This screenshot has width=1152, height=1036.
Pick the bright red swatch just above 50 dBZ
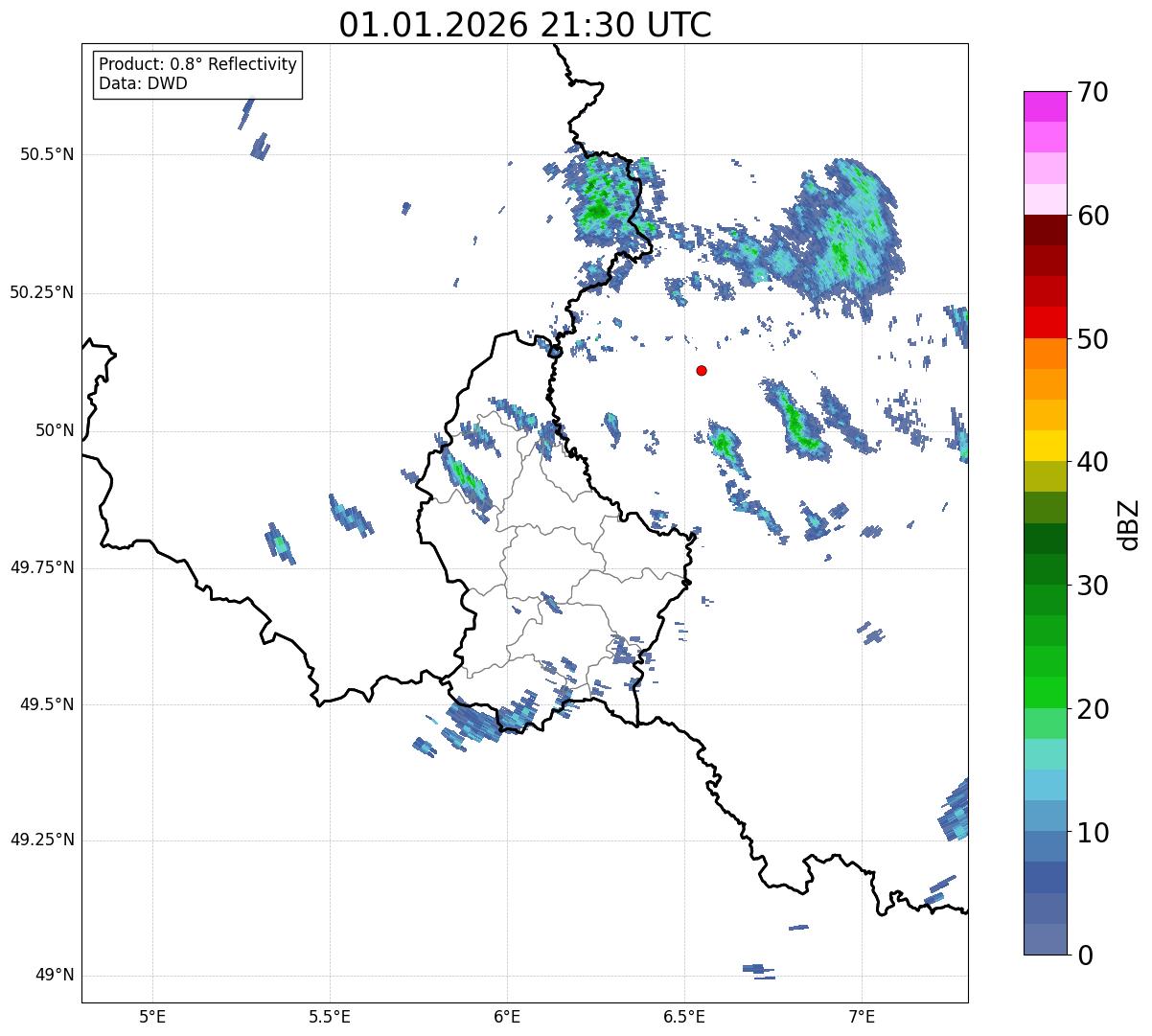point(1046,322)
